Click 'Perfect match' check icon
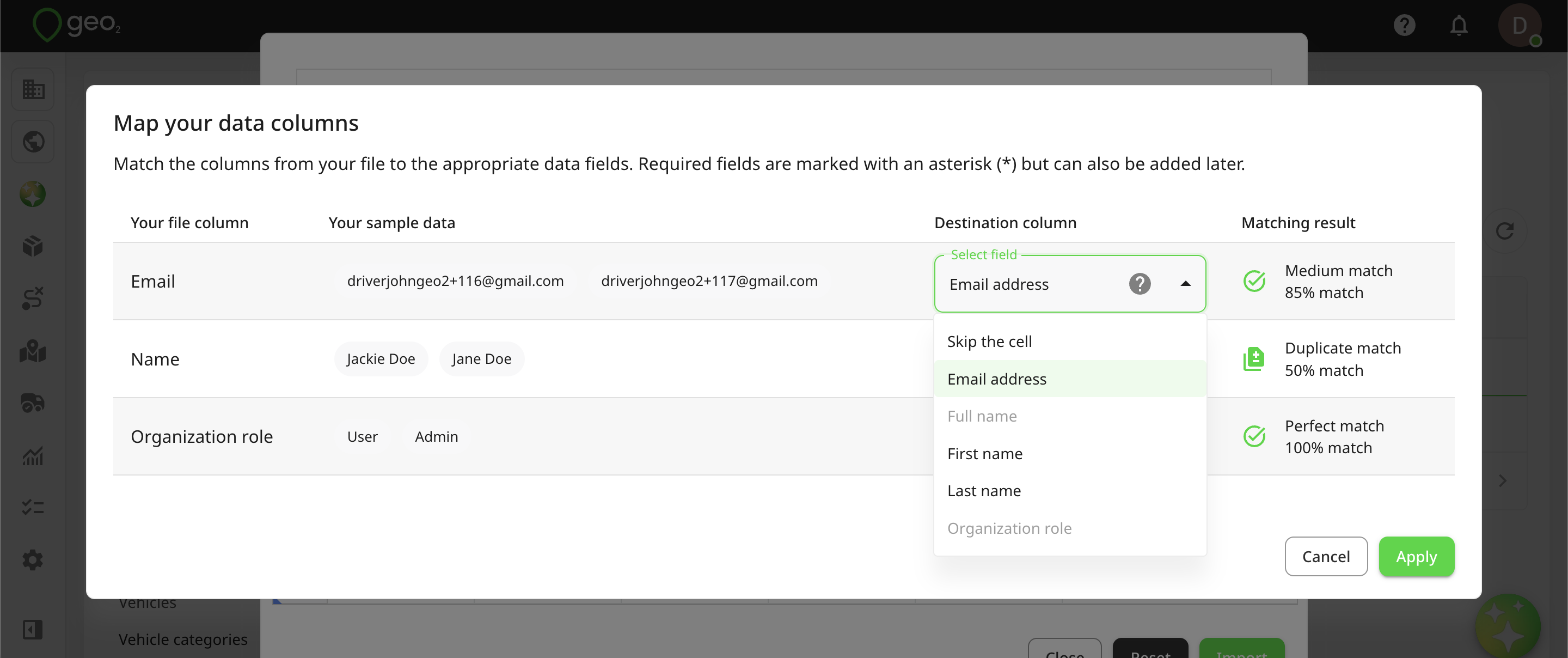1568x658 pixels. 1254,437
